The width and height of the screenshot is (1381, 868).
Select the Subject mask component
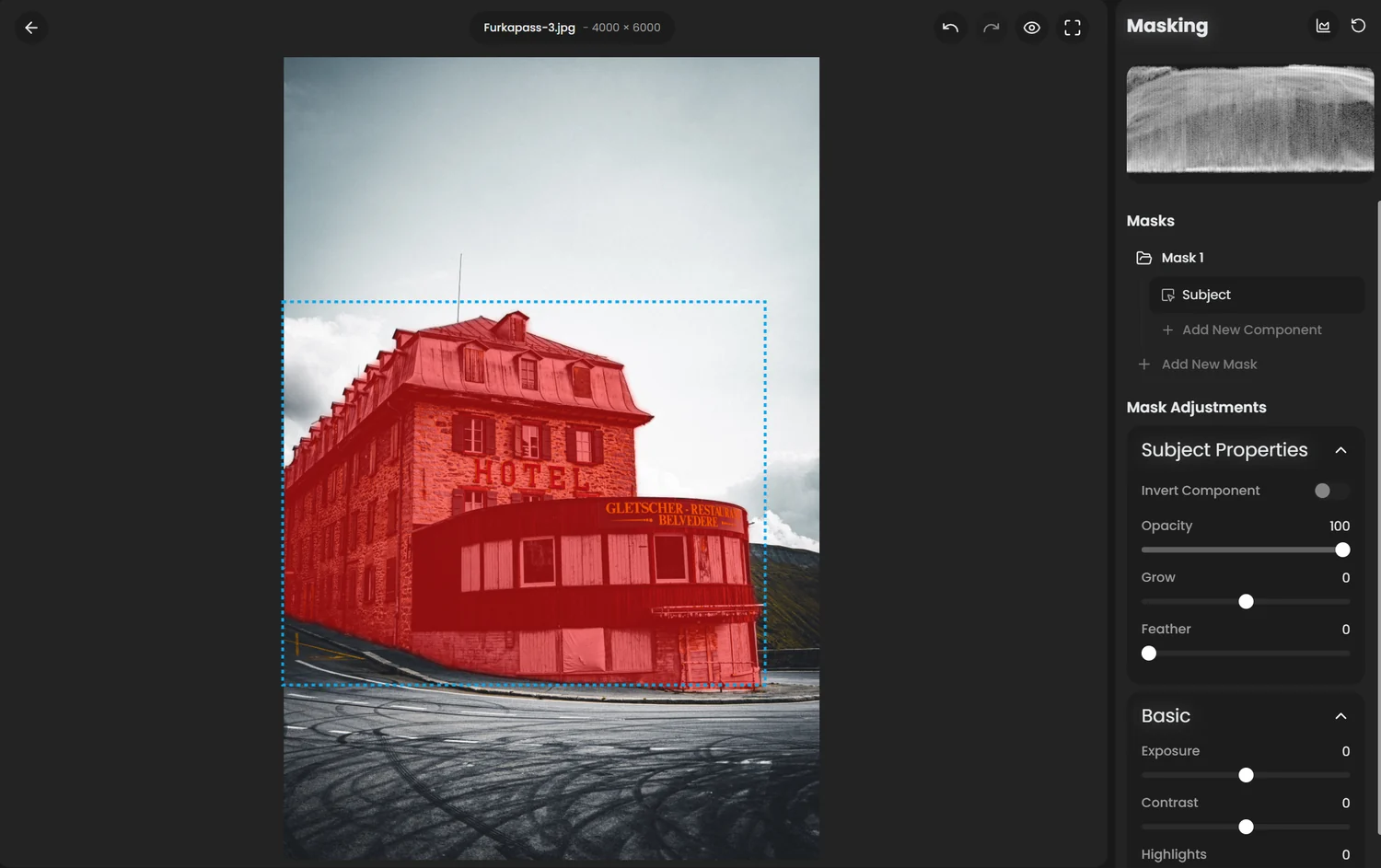pyautogui.click(x=1257, y=295)
